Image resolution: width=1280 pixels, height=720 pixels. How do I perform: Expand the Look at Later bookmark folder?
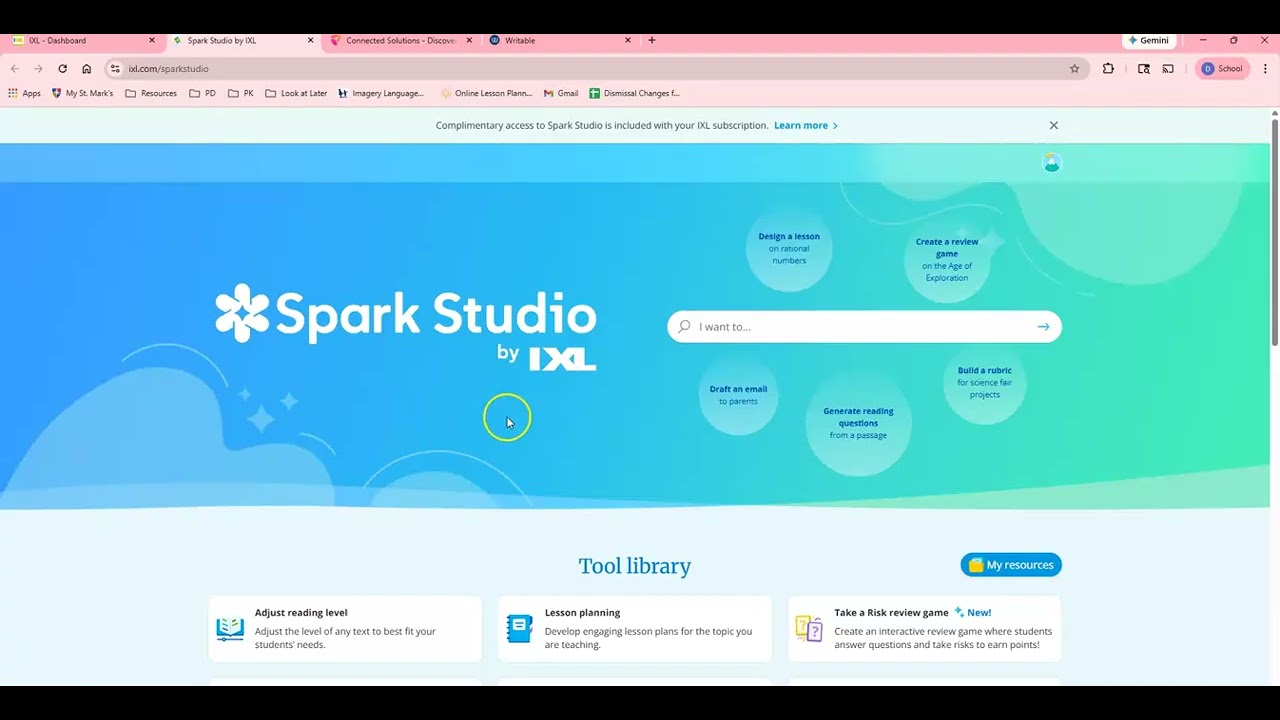pos(296,93)
